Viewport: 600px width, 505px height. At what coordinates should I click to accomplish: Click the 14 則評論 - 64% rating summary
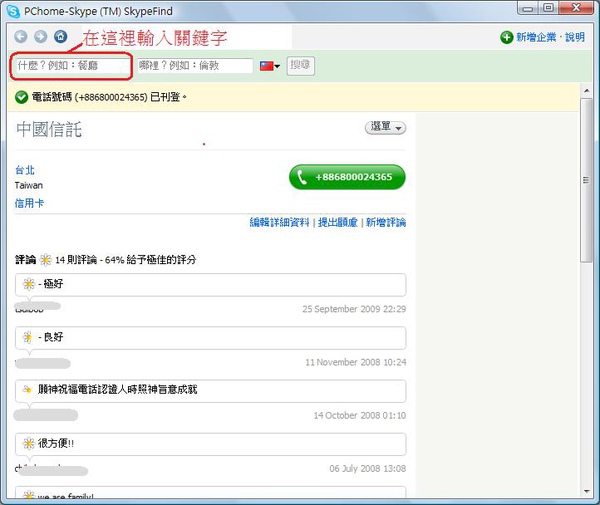[x=126, y=260]
